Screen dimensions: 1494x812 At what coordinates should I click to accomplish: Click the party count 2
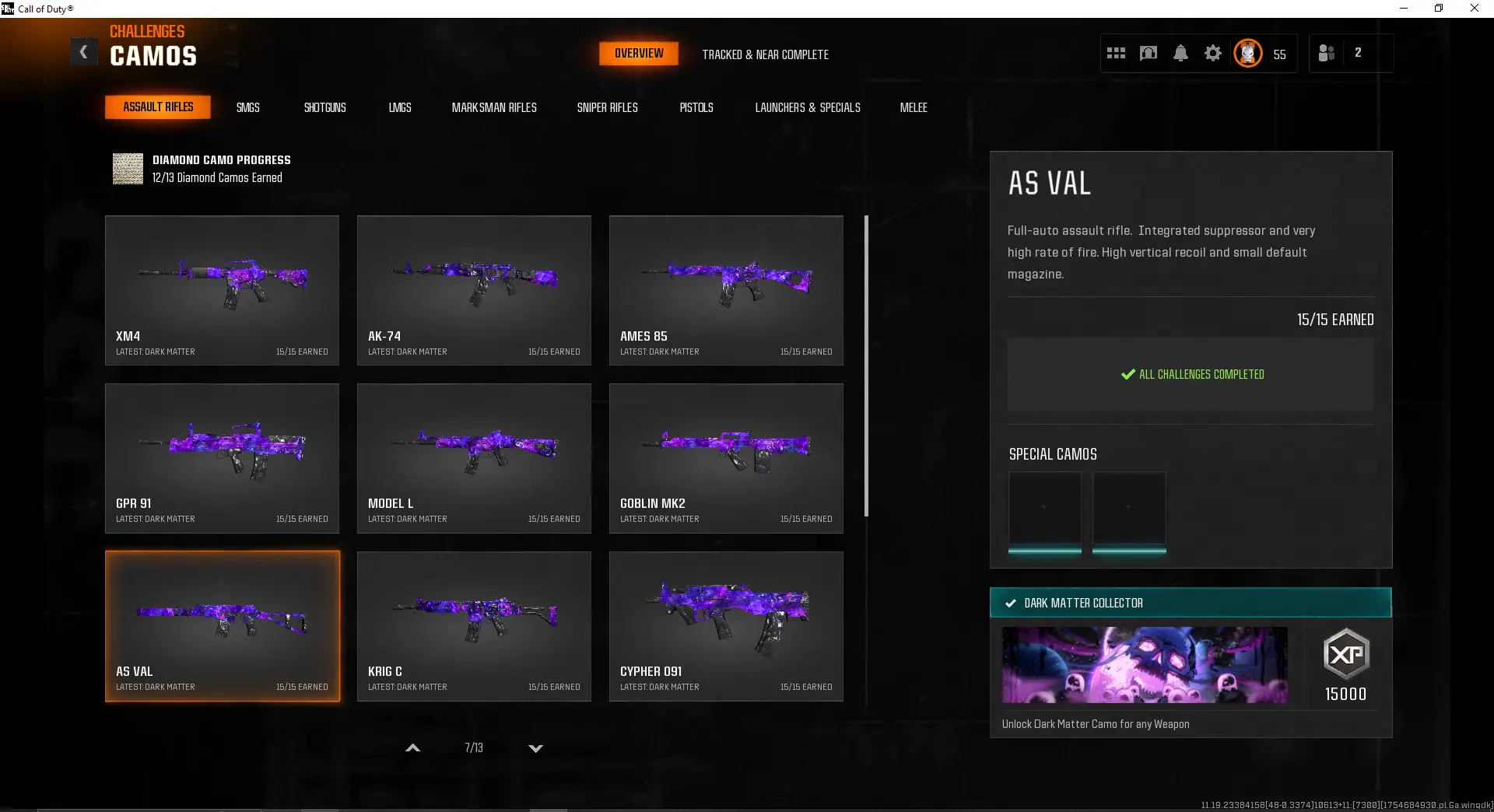pyautogui.click(x=1359, y=53)
